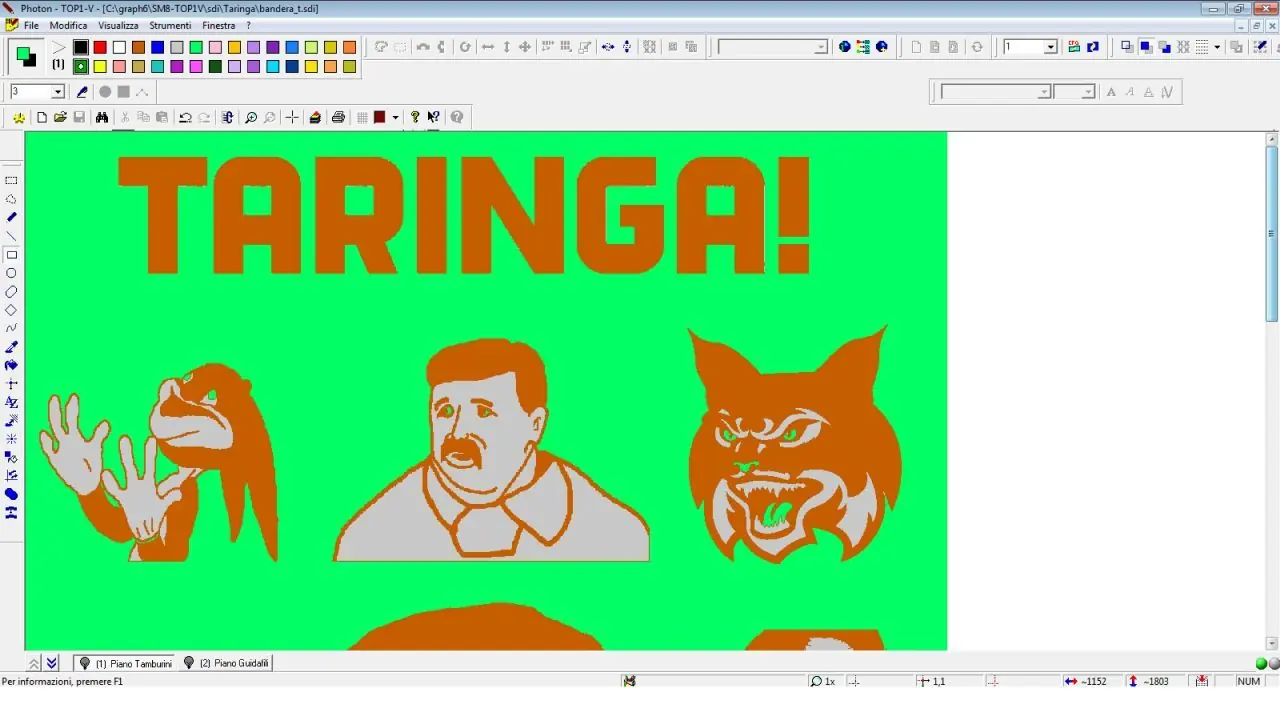The height and width of the screenshot is (720, 1280).
Task: Toggle the third overlapping squares mode
Action: 1165,47
